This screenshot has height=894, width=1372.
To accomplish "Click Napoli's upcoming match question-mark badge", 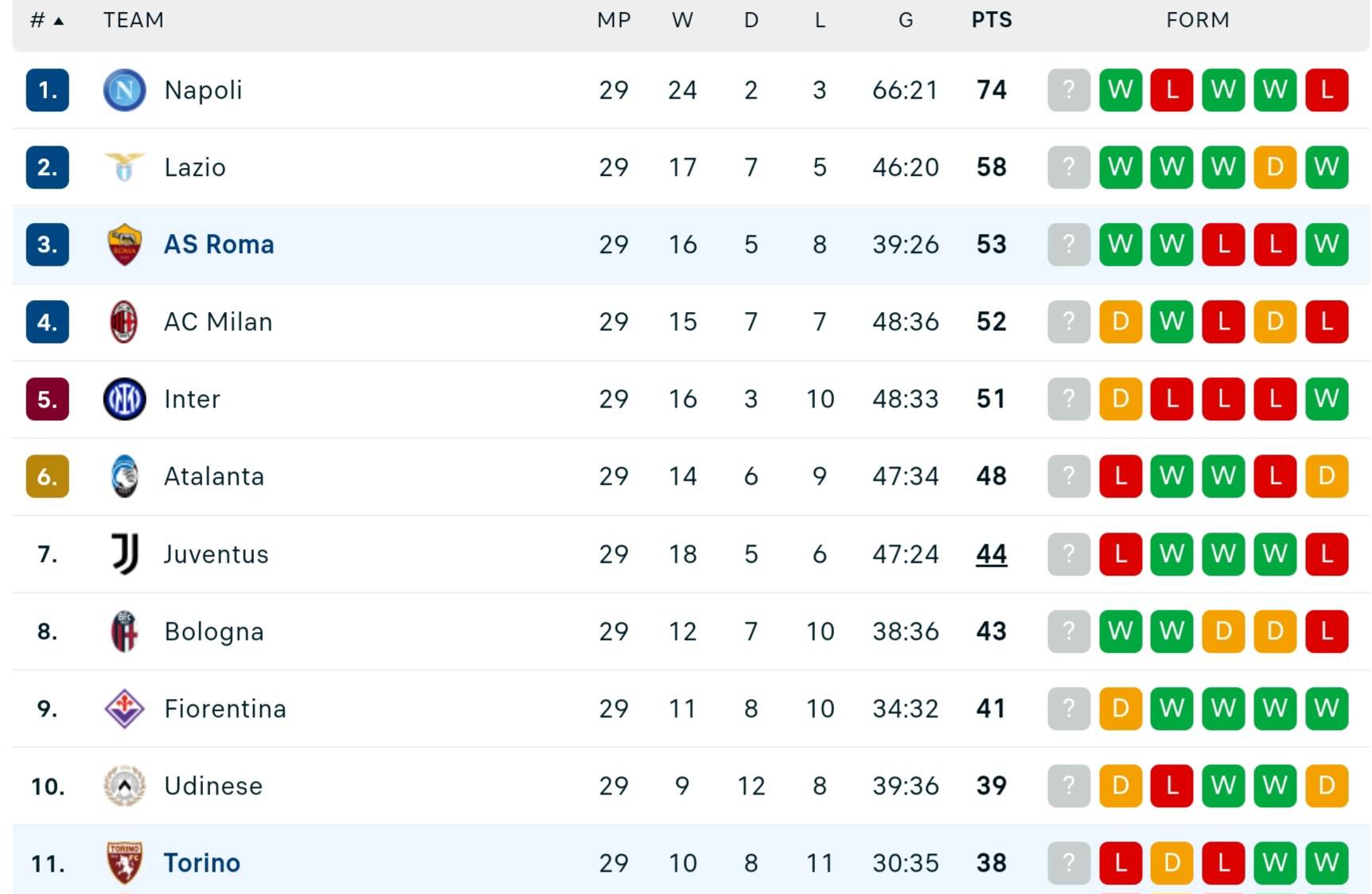I will [x=1069, y=90].
